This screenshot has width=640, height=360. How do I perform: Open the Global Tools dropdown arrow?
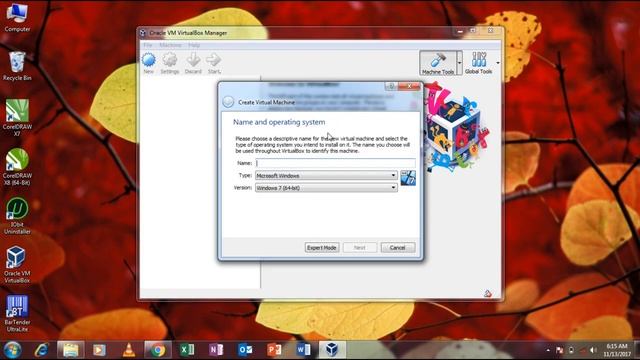[x=498, y=63]
